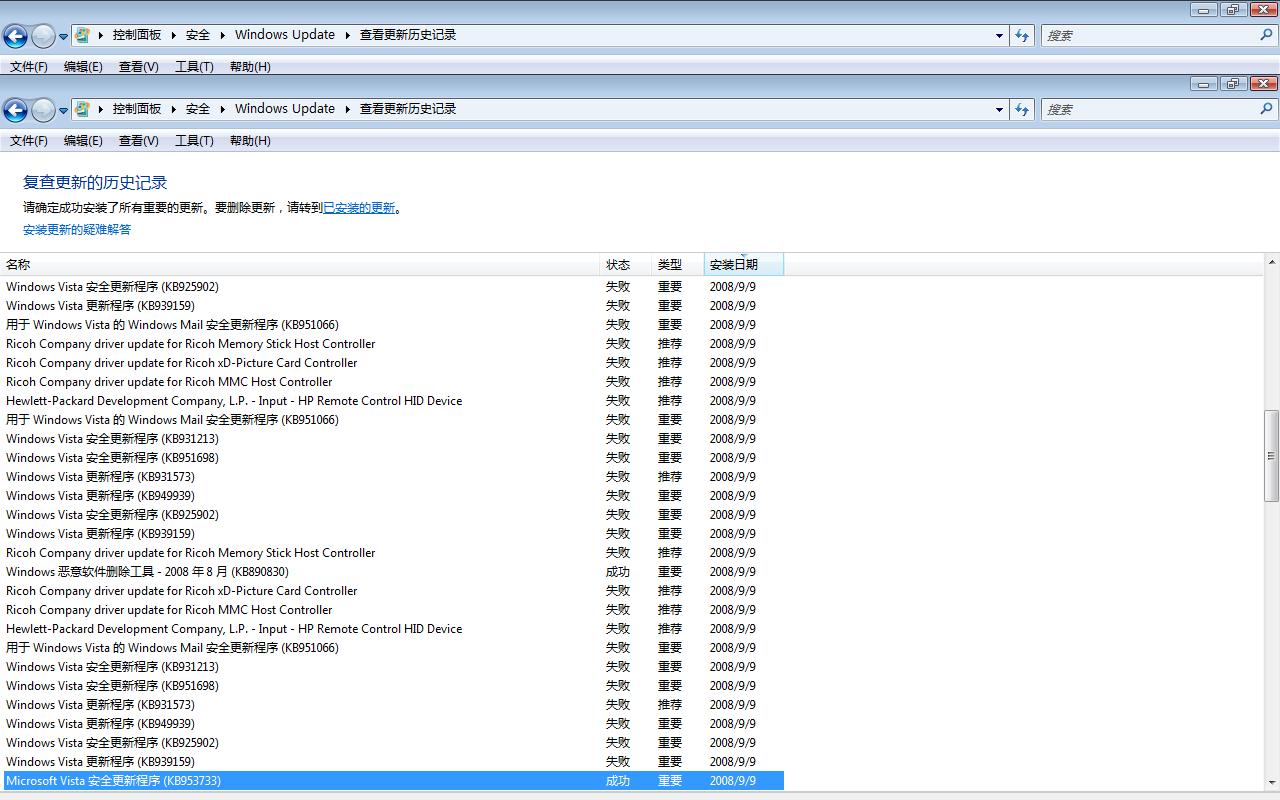Open the 查看(V) menu in the lower window
Screen dimensions: 1280x800
(x=138, y=141)
